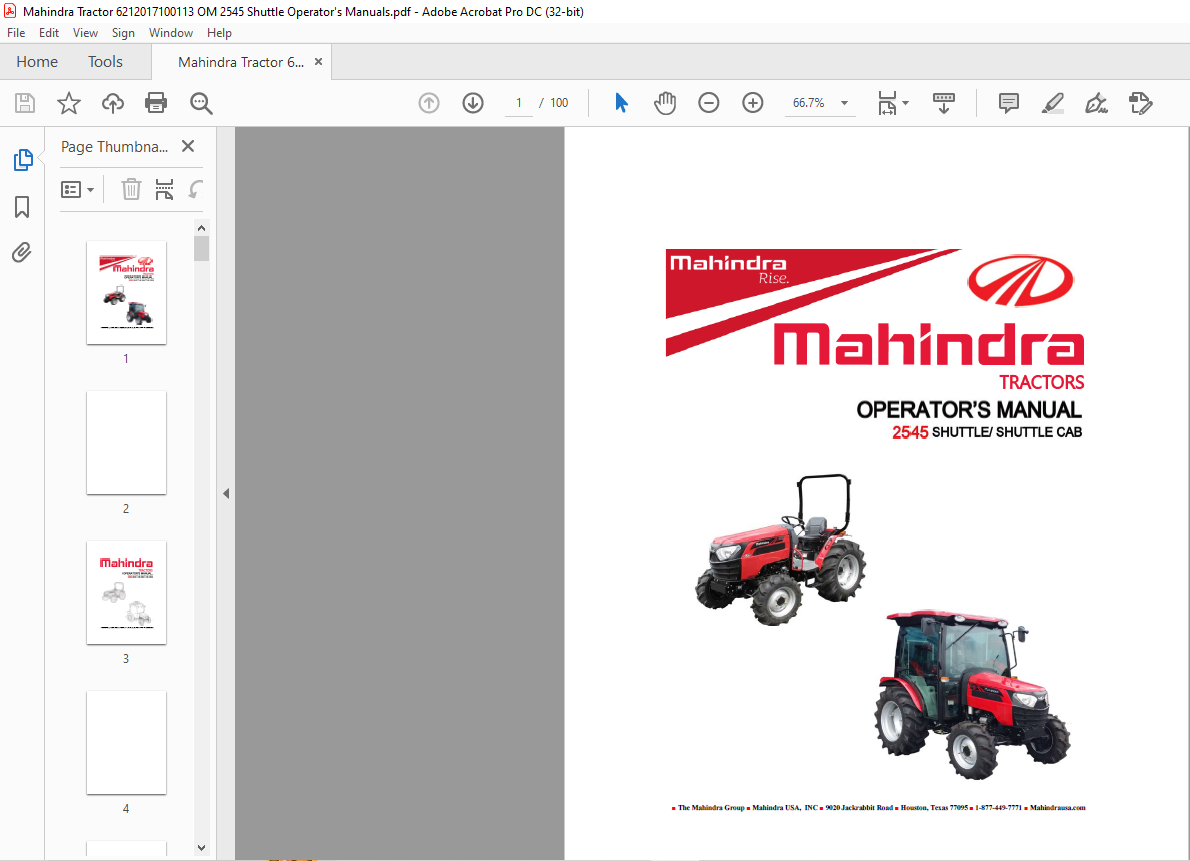The width and height of the screenshot is (1190, 861).
Task: Open fit page options icon
Action: point(886,103)
